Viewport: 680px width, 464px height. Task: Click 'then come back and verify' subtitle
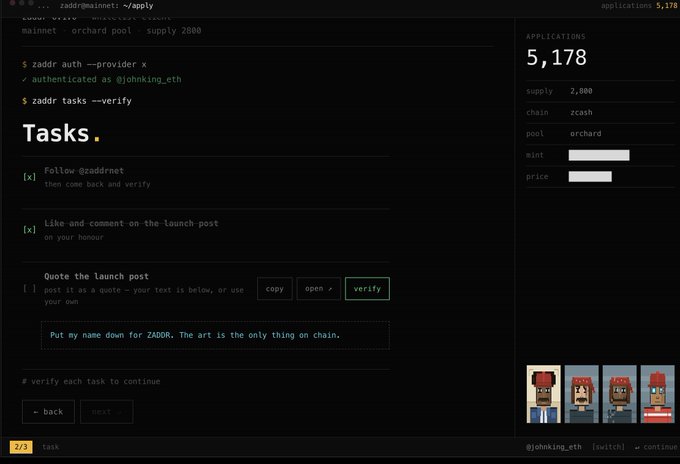pyautogui.click(x=97, y=184)
